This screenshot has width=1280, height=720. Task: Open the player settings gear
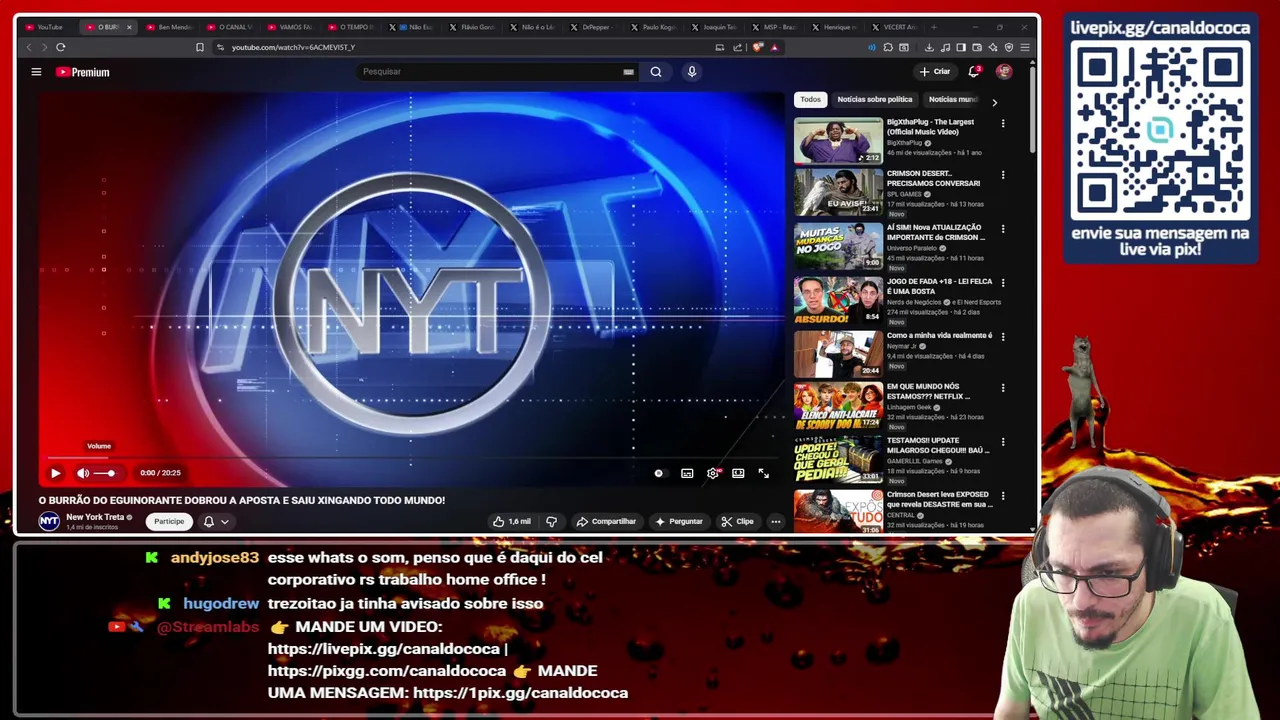[x=712, y=473]
